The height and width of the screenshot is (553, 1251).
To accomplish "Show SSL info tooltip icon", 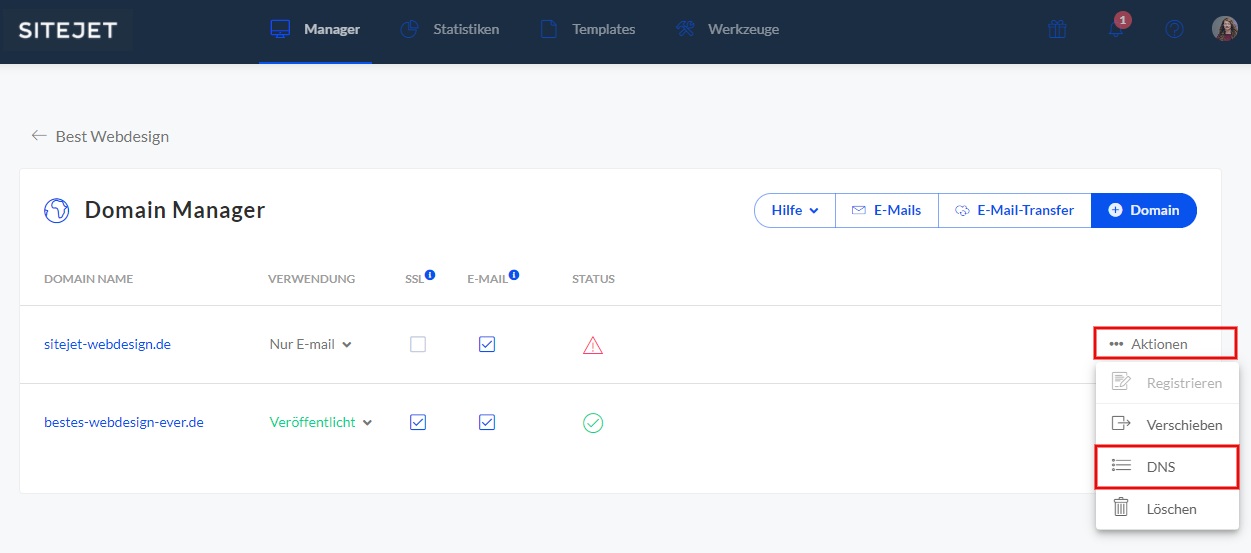I will coord(430,274).
